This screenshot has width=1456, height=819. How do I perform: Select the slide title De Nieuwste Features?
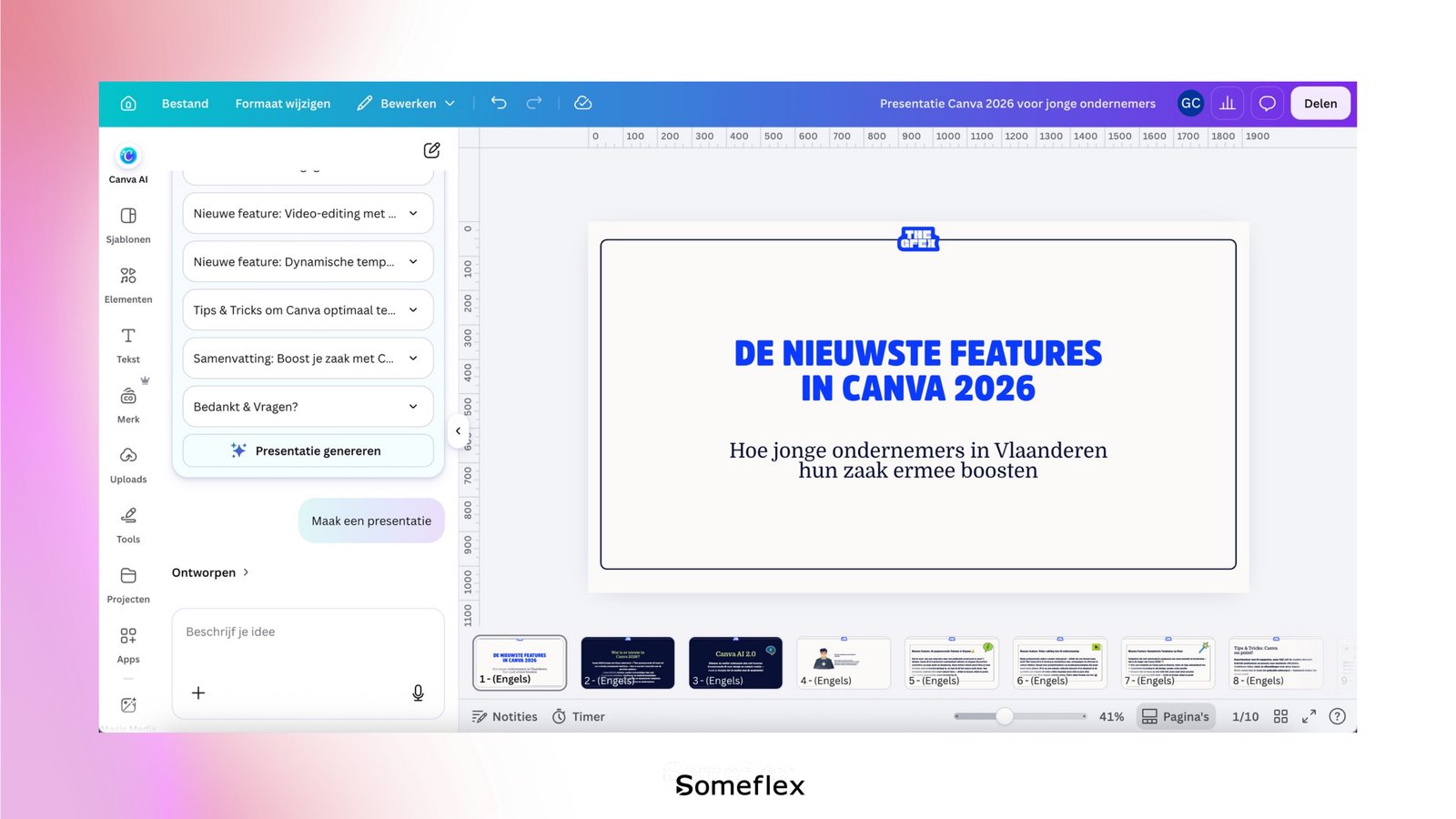(x=918, y=370)
